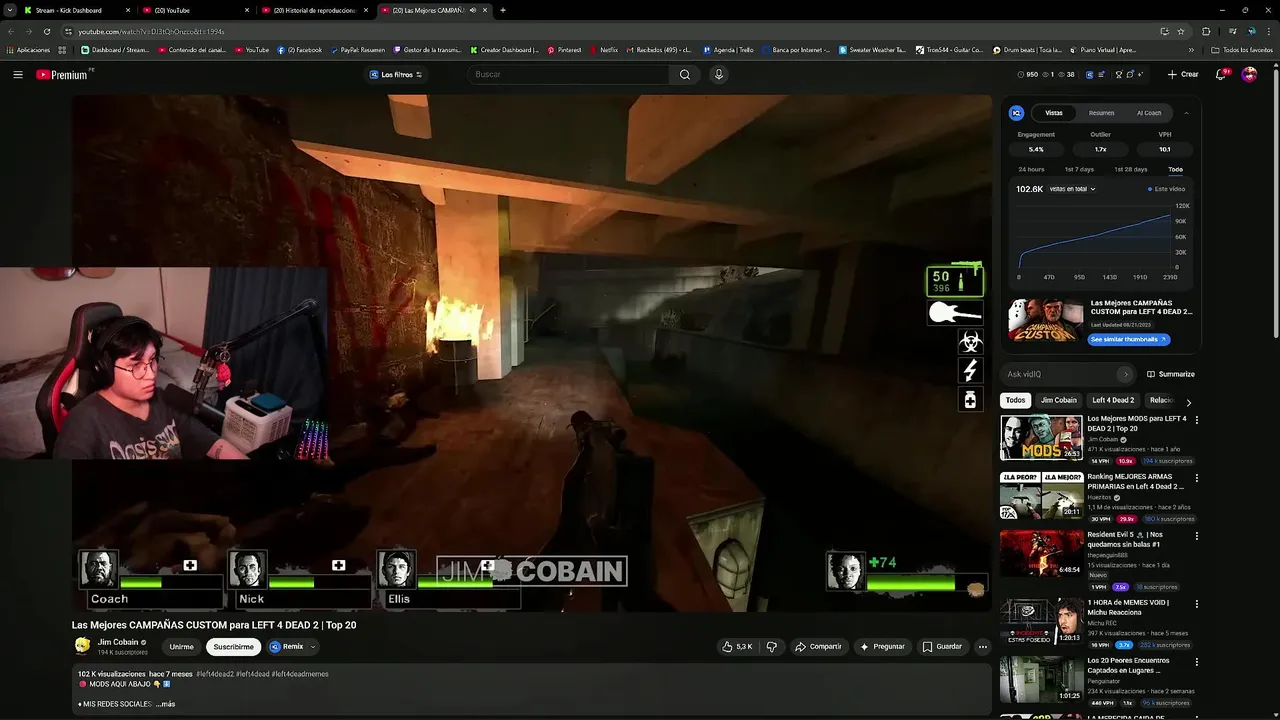Open the Los filtros vidIQ control
Viewport: 1280px width, 720px height.
pos(396,74)
